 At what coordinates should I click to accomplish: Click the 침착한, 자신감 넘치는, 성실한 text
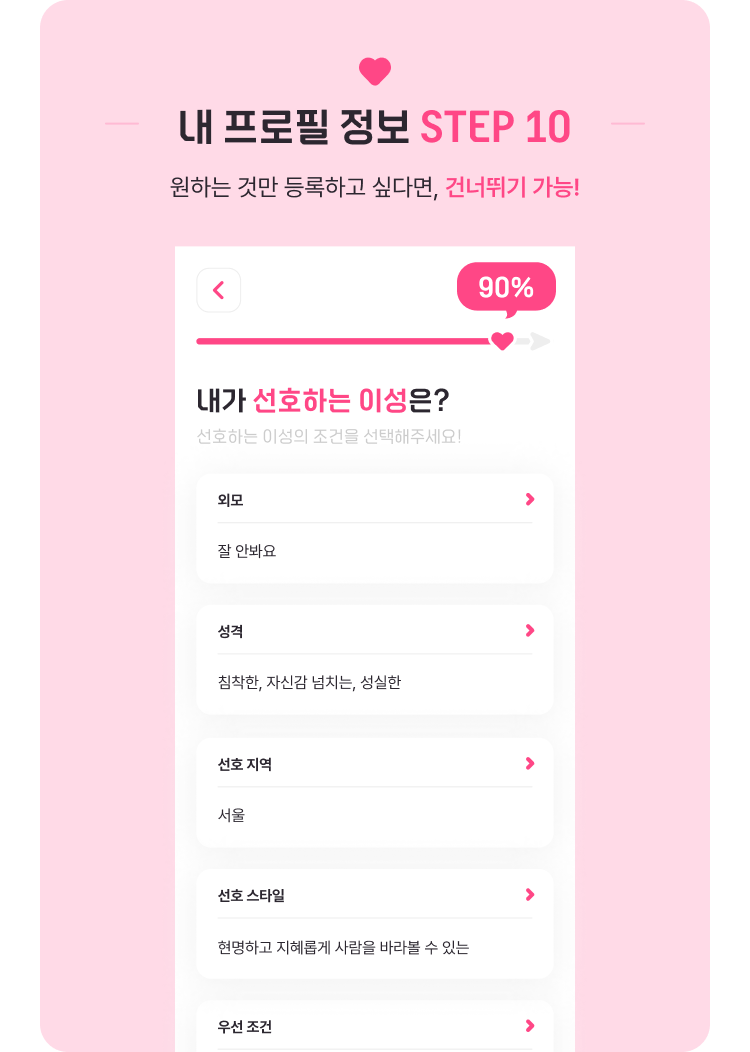tap(309, 682)
